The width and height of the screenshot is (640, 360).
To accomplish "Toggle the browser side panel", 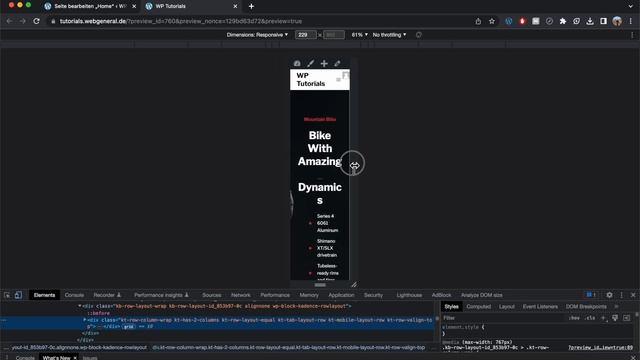I will (603, 21).
